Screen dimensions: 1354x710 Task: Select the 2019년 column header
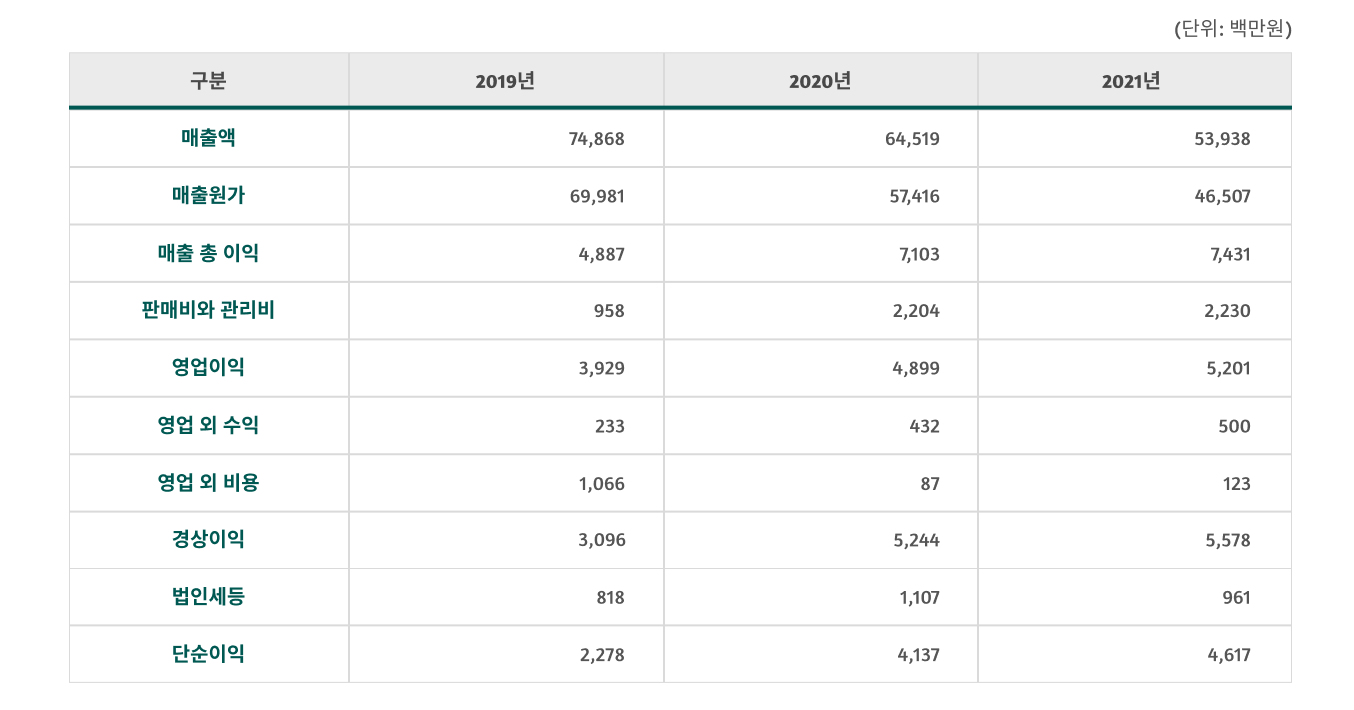coord(505,81)
